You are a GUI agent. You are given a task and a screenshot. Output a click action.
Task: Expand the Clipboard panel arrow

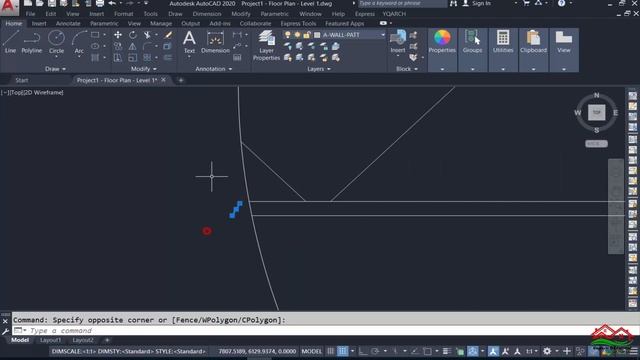tap(533, 69)
